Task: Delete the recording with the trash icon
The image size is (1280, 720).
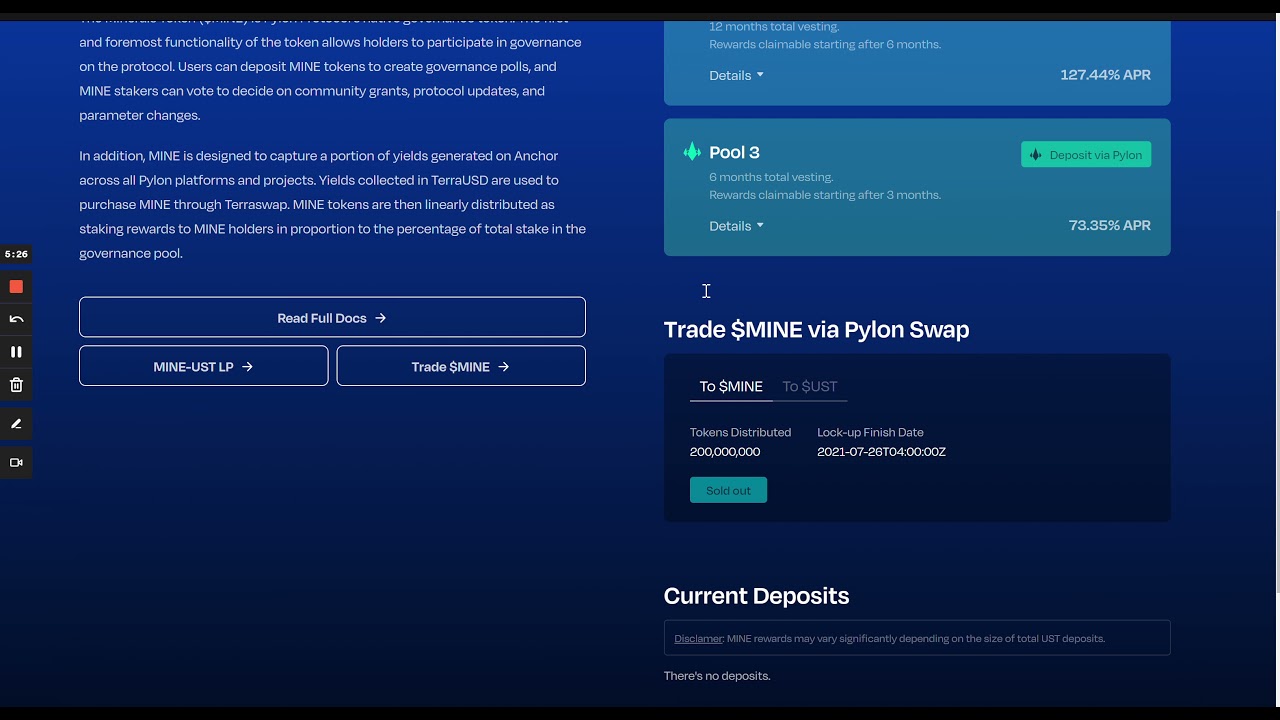Action: coord(16,385)
